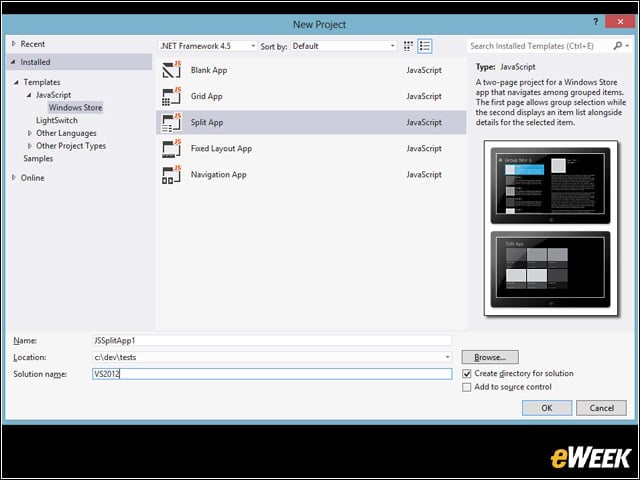Click the Grid App template icon
This screenshot has height=480, width=640.
pyautogui.click(x=171, y=96)
